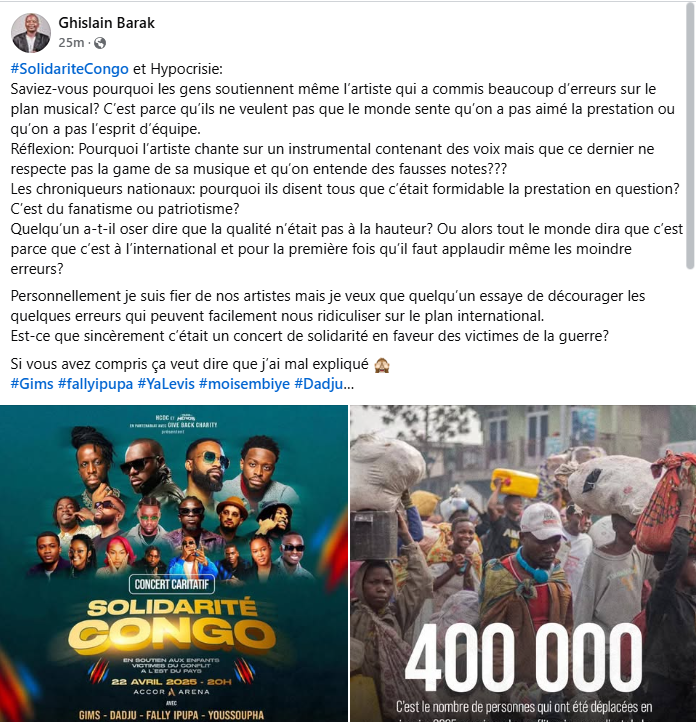
Task: Open the #fallyipupa hashtag link
Action: (x=95, y=384)
